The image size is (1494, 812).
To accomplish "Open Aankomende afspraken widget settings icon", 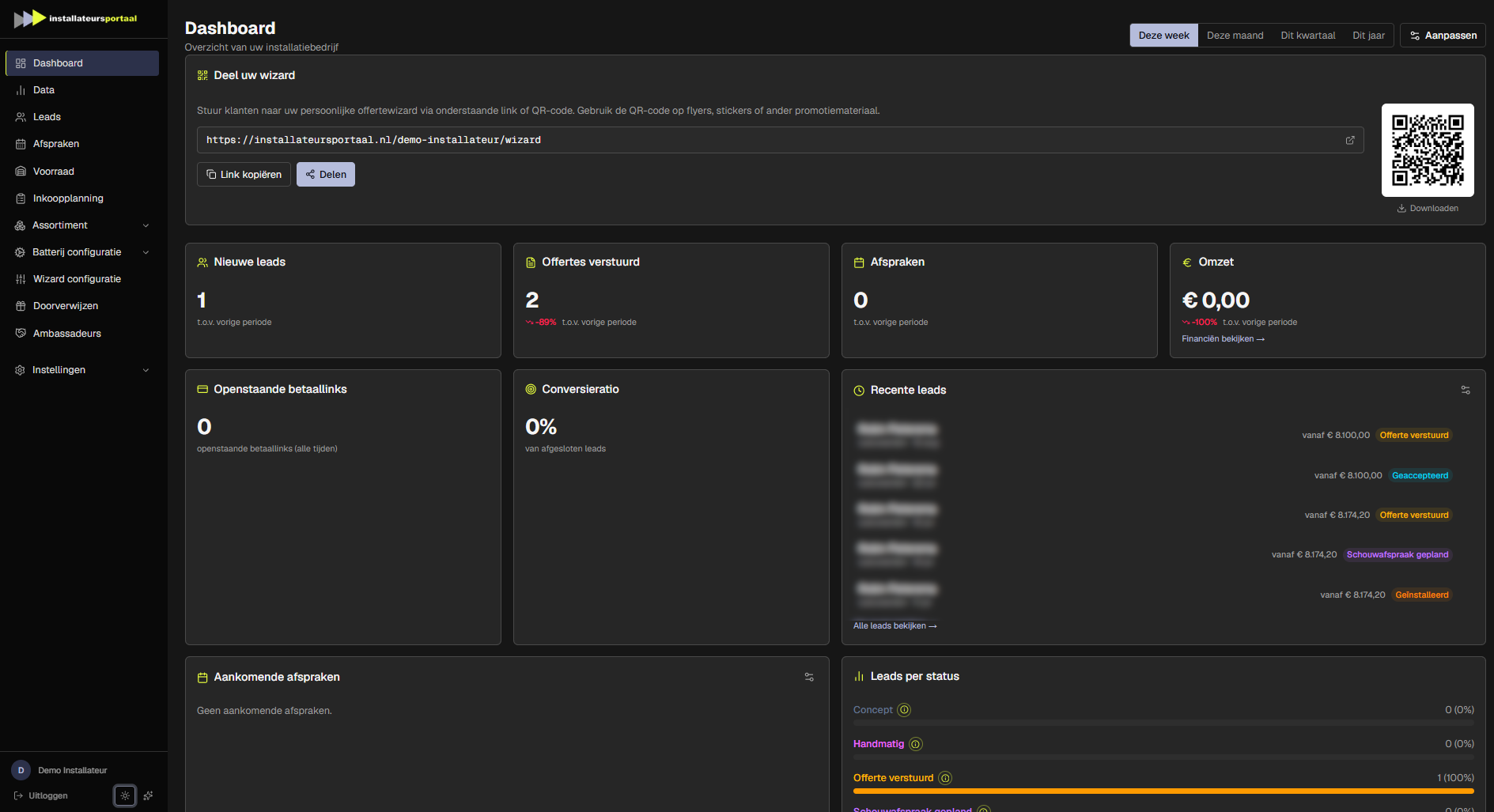I will pos(809,677).
